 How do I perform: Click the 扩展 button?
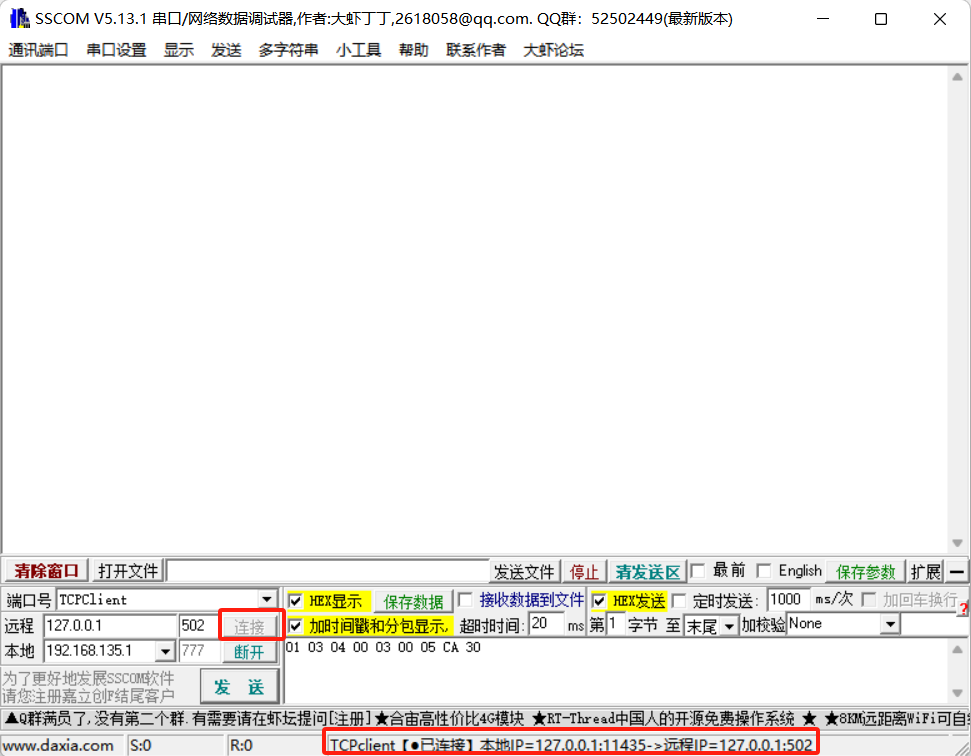point(925,571)
